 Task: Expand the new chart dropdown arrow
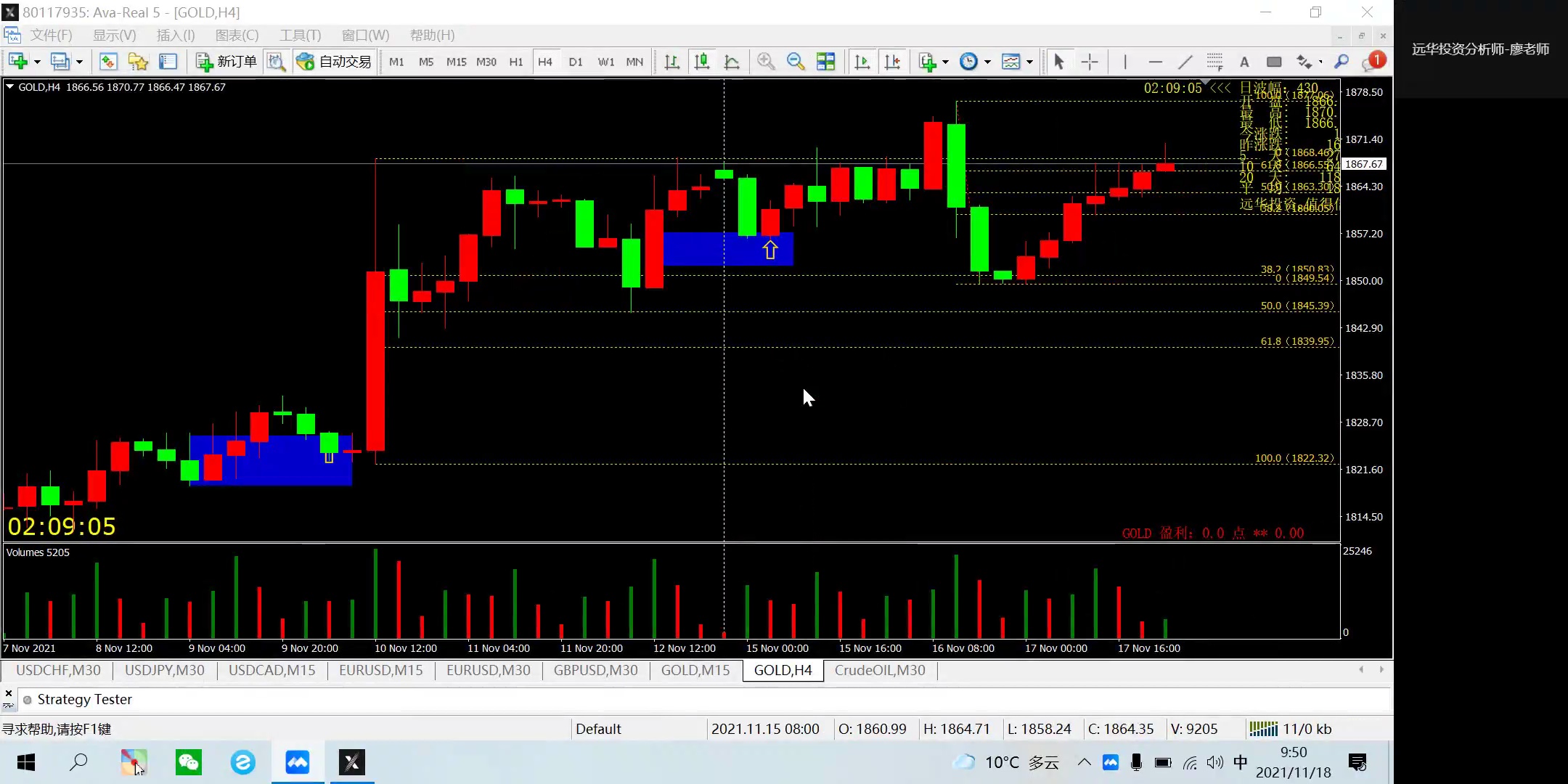click(37, 62)
